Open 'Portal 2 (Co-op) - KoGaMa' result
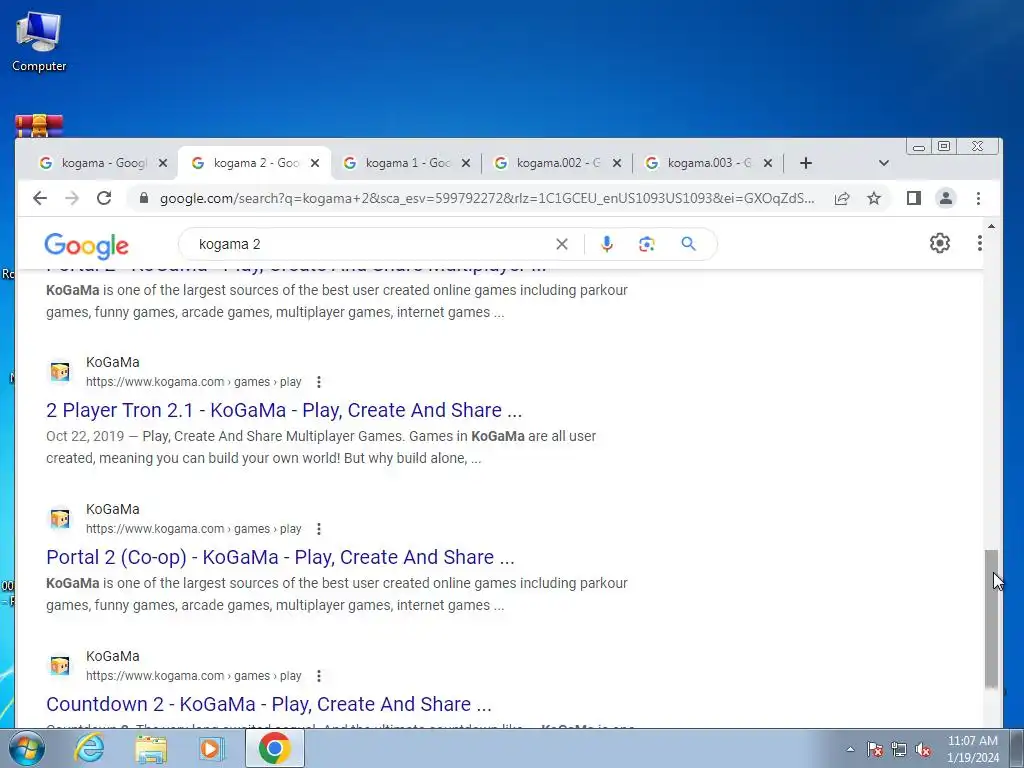Screen dimensions: 1024x768 [x=280, y=557]
